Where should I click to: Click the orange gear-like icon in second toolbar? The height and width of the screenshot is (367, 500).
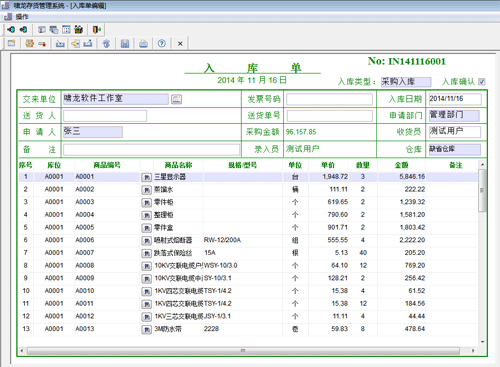click(x=30, y=43)
